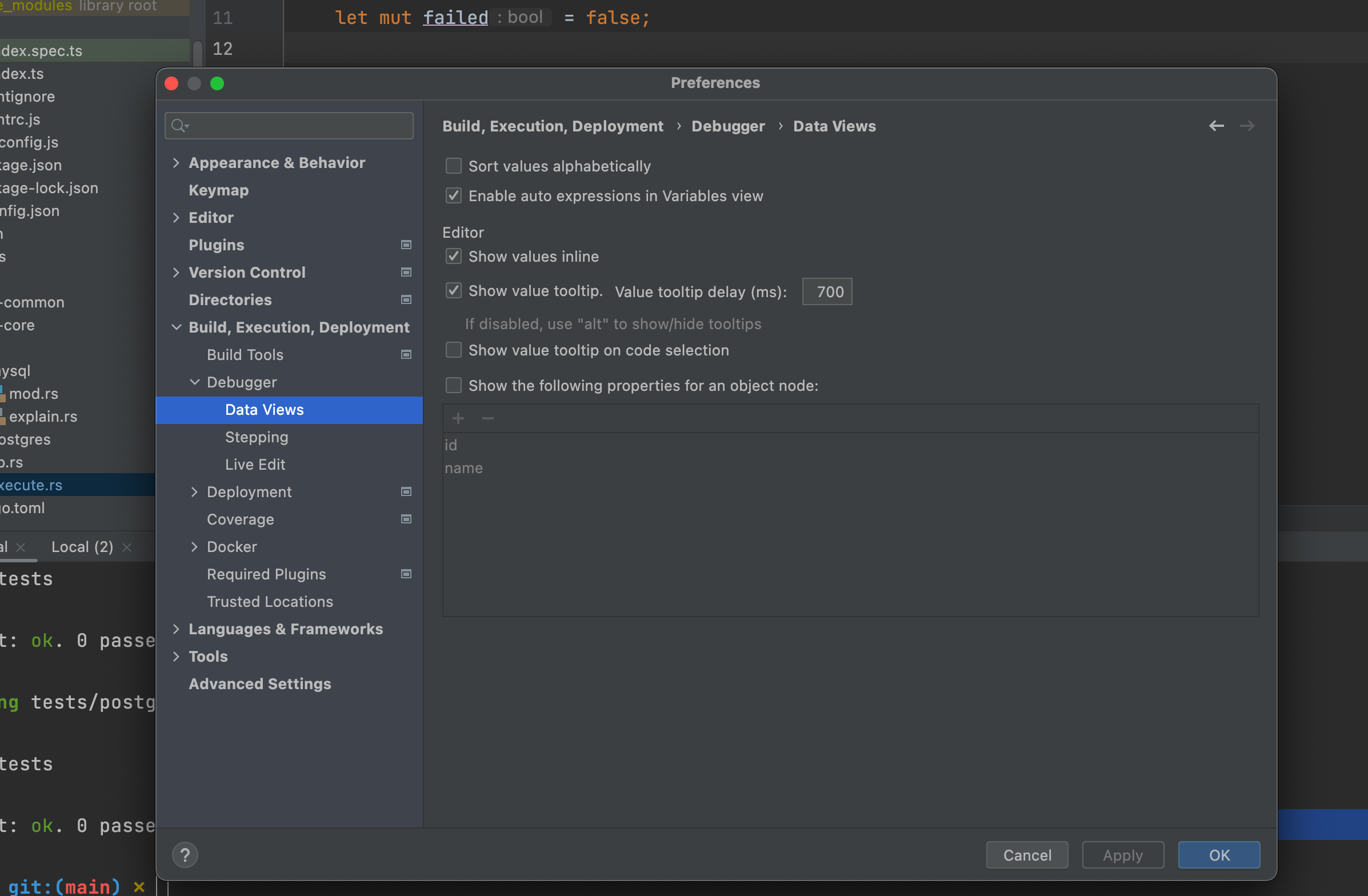Open mod.rs in the project tree
The height and width of the screenshot is (896, 1368).
(33, 394)
